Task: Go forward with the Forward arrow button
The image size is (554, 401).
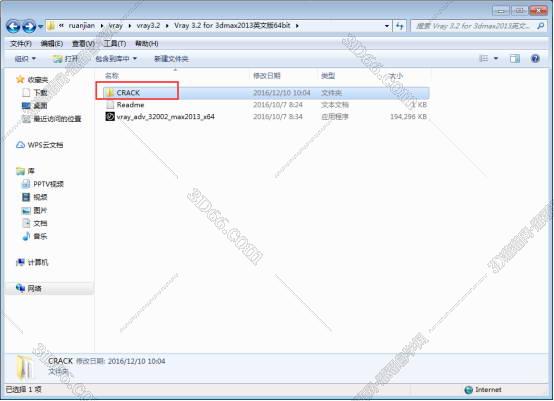Action: [29, 26]
